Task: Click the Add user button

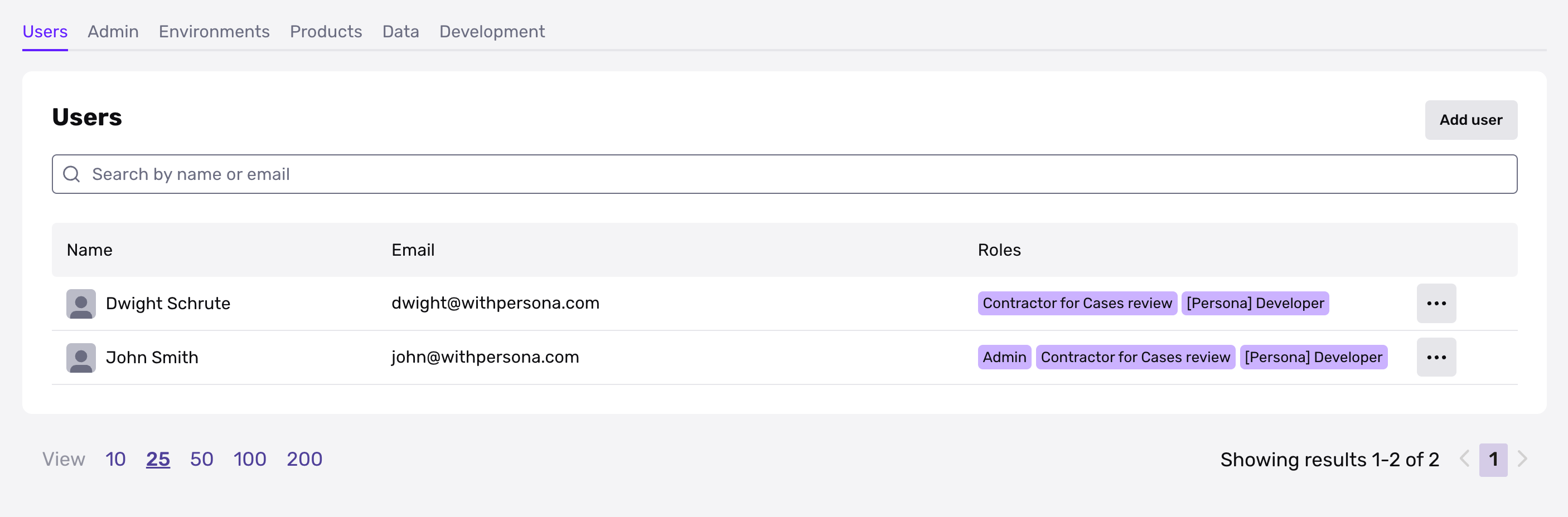Action: tap(1470, 120)
